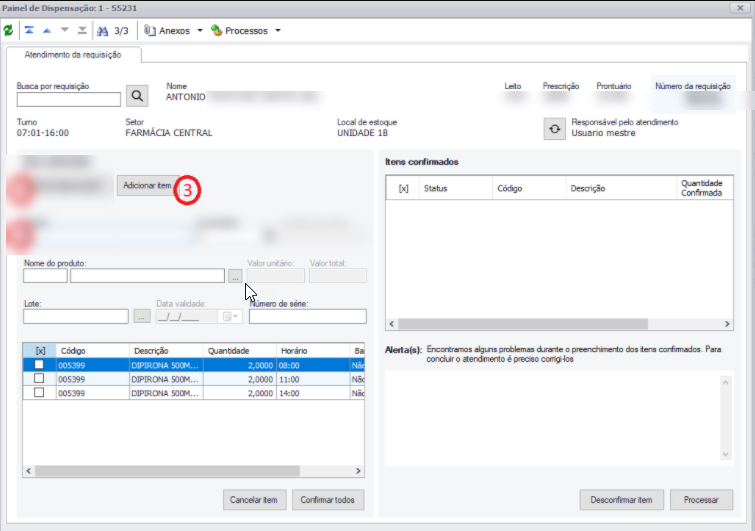Click Código header in Itens confirmados
The image size is (755, 531).
[529, 188]
